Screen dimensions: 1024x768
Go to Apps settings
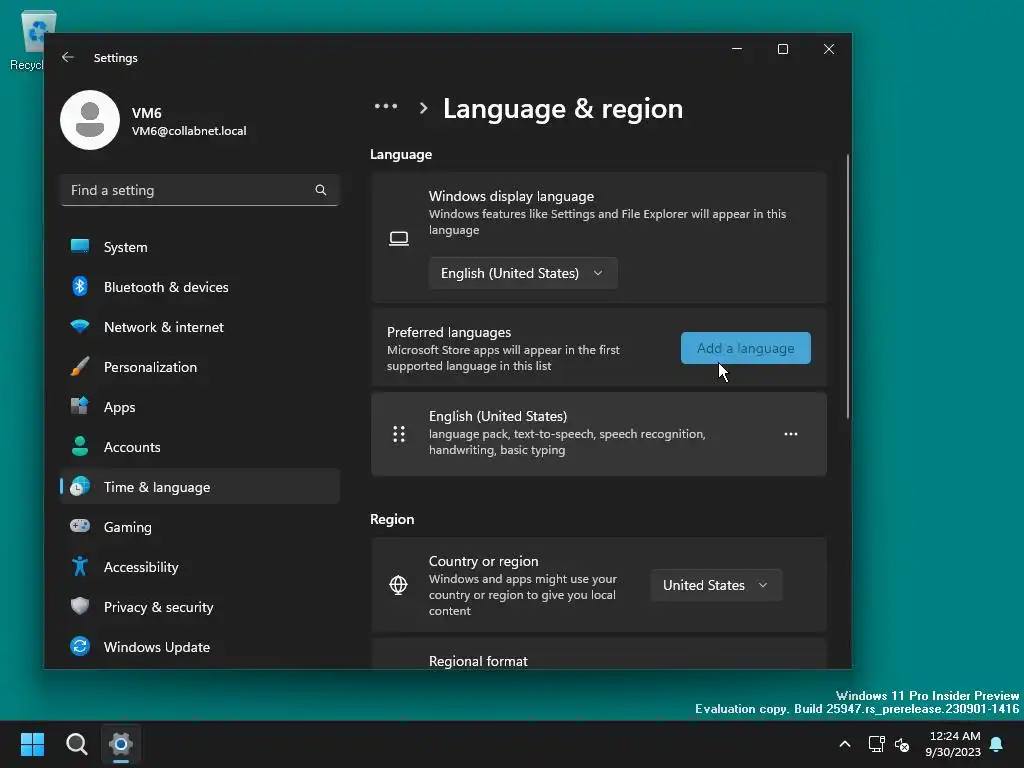pyautogui.click(x=200, y=407)
